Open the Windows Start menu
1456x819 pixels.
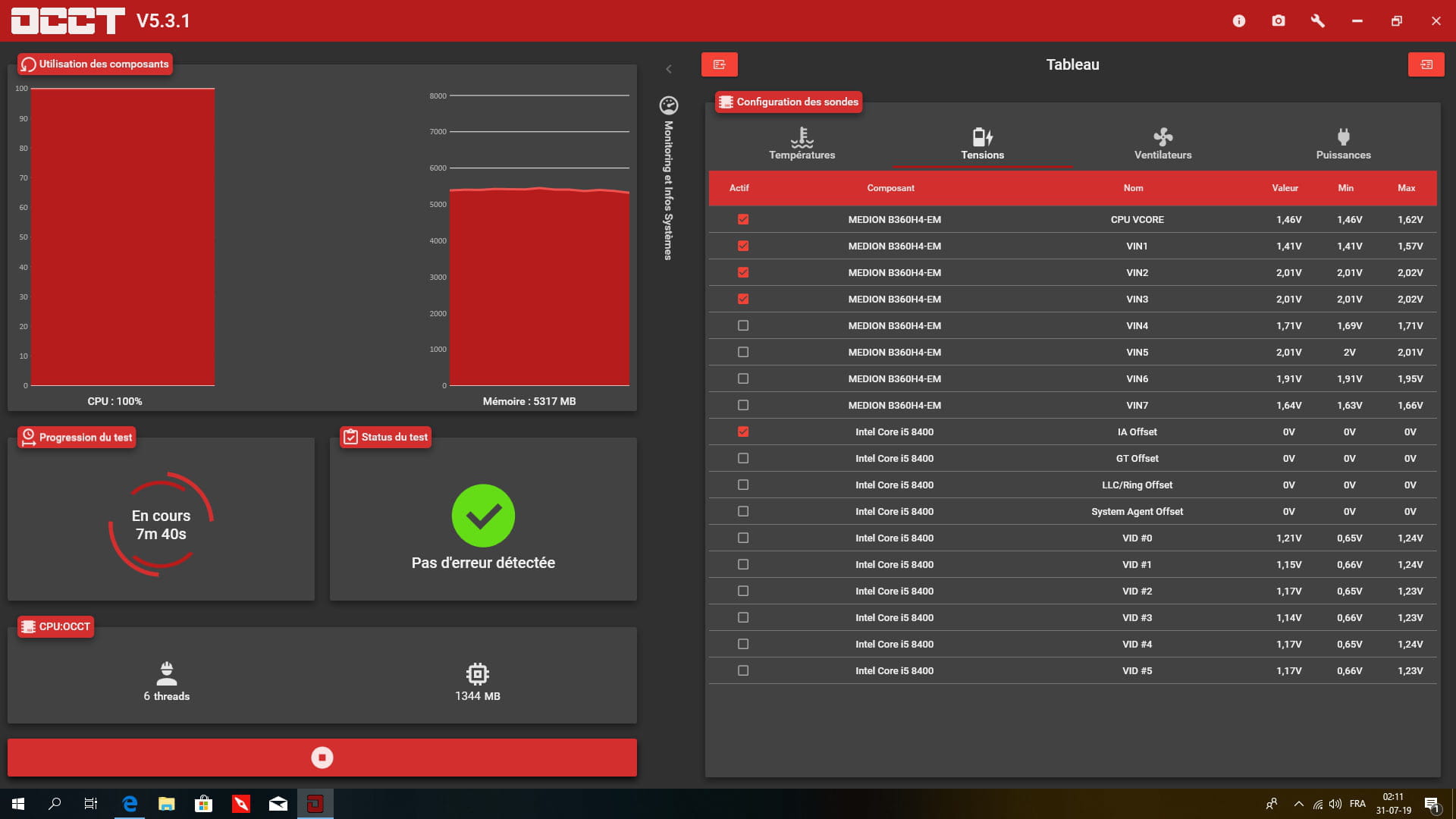point(18,804)
